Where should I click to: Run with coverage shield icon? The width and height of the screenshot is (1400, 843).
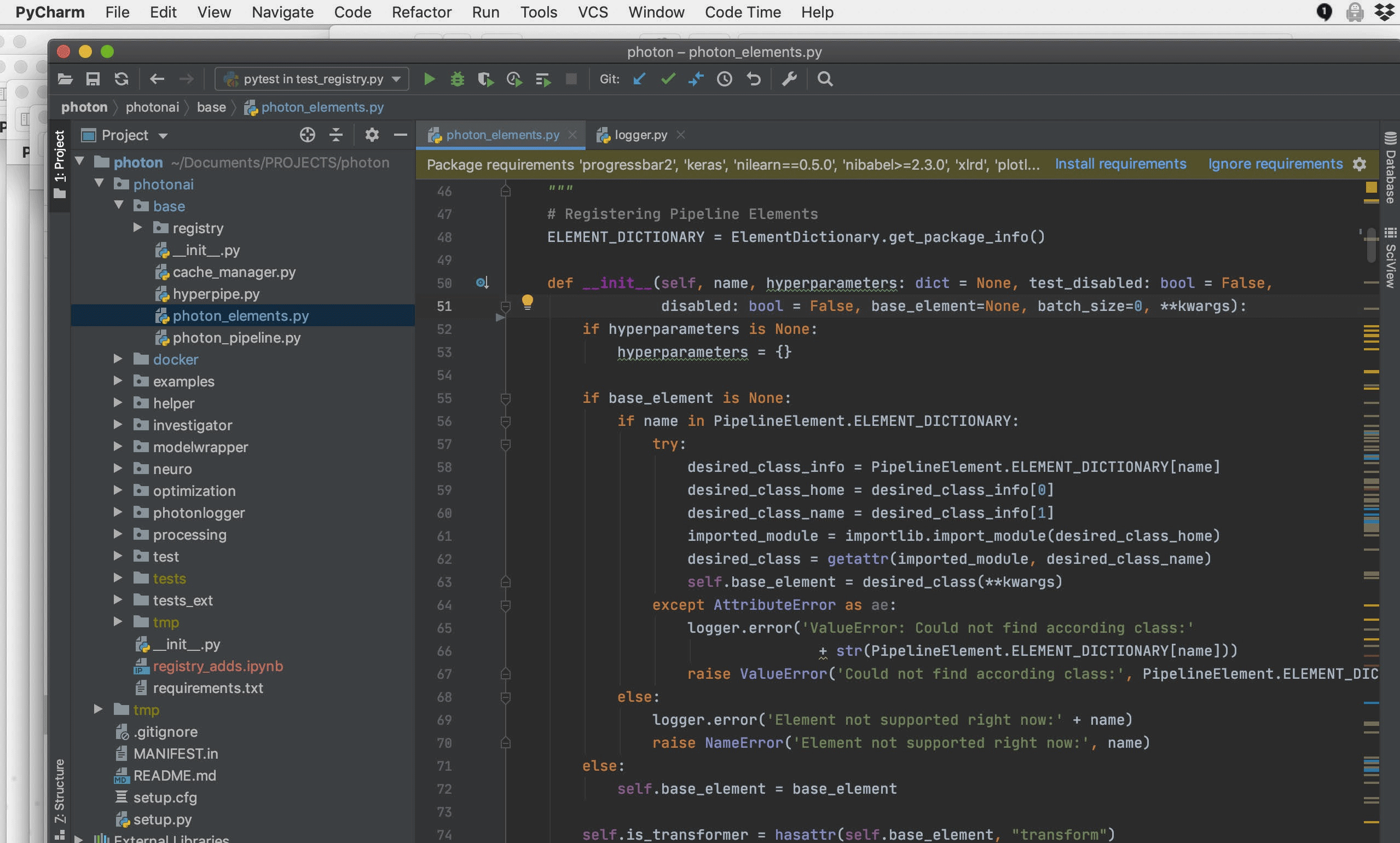click(x=485, y=79)
